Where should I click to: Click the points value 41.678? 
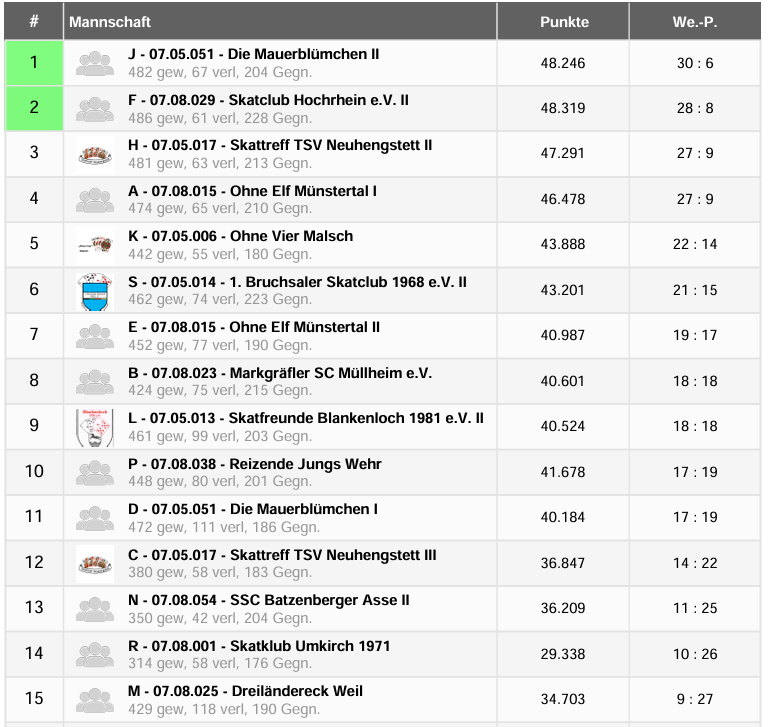(x=563, y=472)
